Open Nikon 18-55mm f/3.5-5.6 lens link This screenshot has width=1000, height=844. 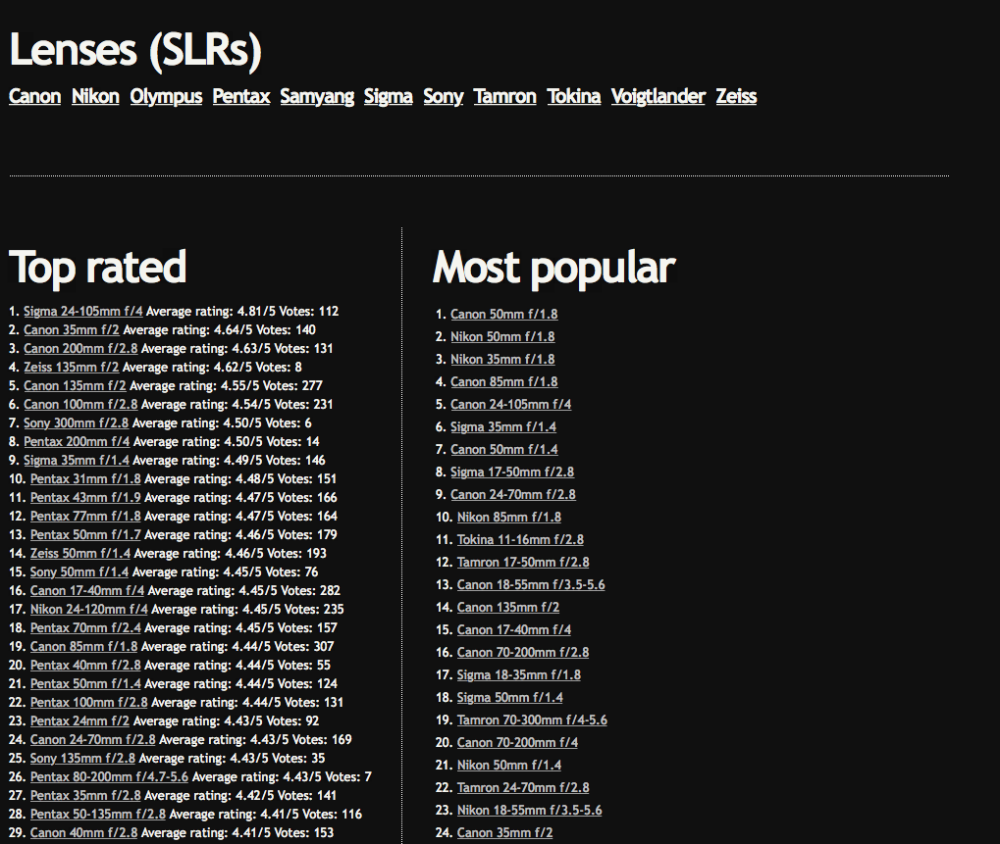pos(529,810)
